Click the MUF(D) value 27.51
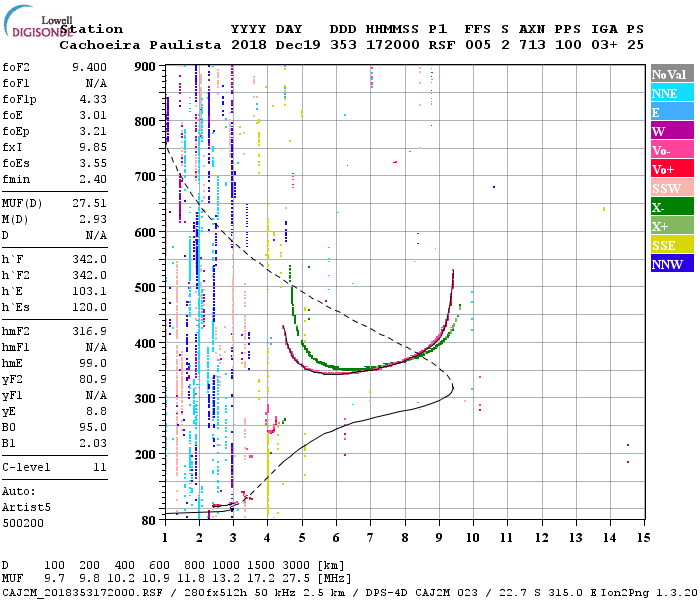The image size is (700, 600). pos(89,204)
